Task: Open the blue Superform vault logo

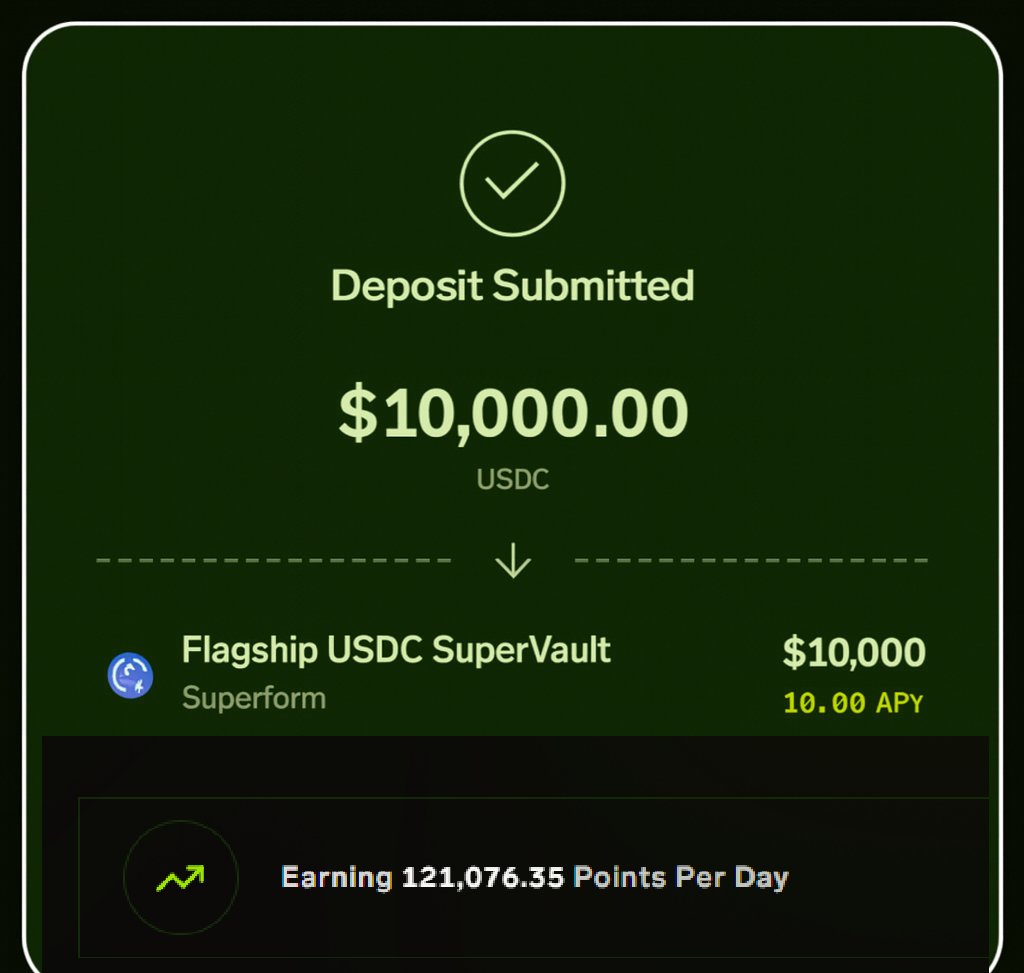Action: tap(130, 675)
